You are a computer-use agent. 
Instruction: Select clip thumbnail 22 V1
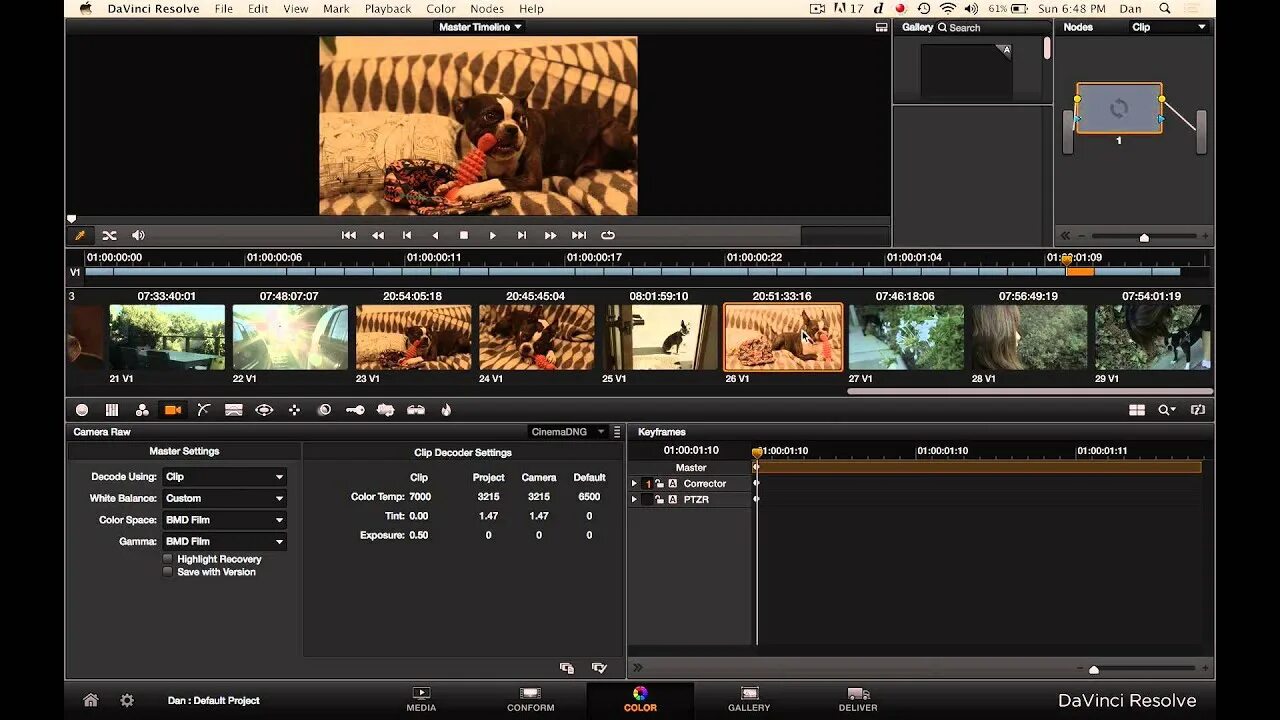click(291, 338)
